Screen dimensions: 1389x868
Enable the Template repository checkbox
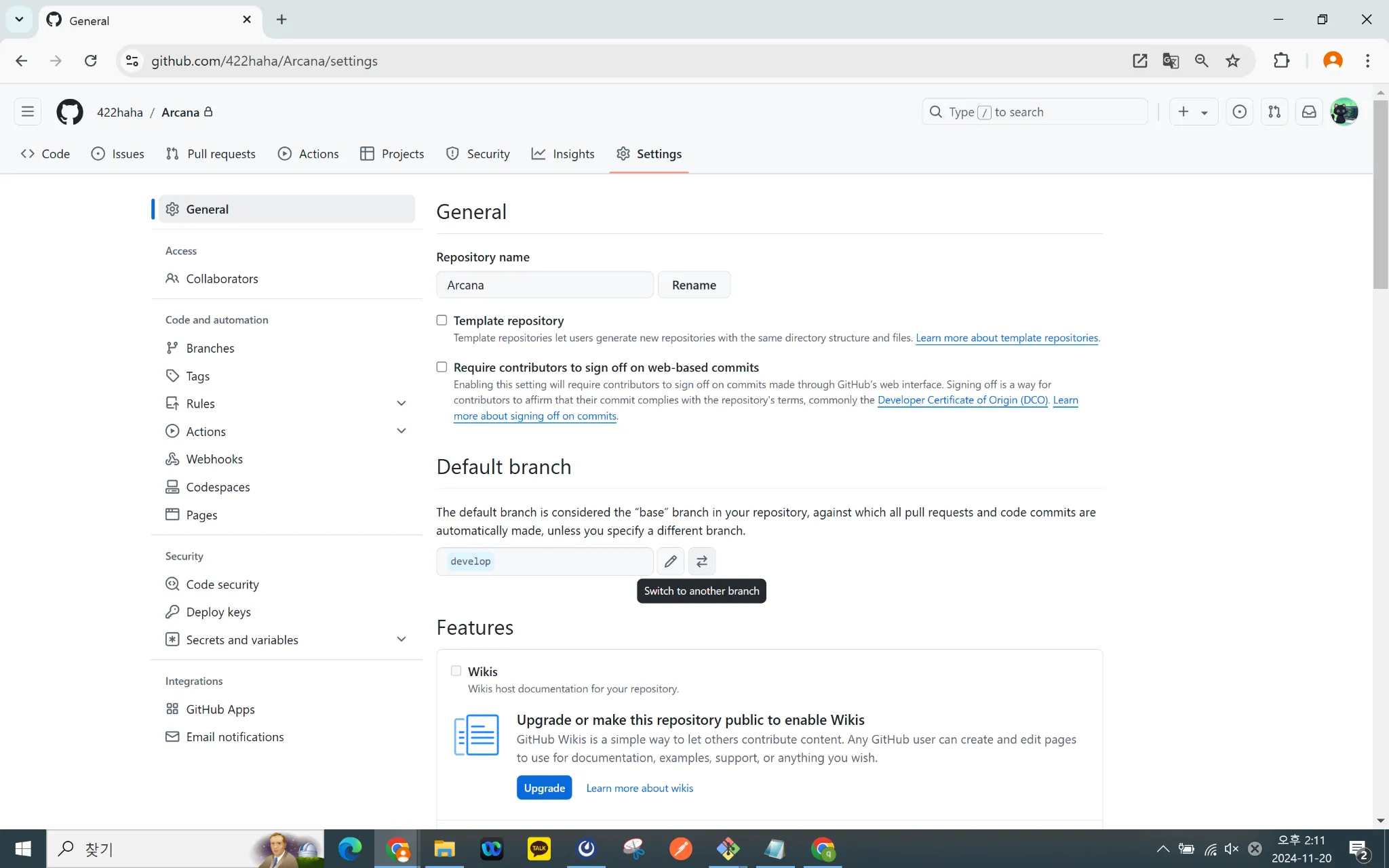coord(442,320)
